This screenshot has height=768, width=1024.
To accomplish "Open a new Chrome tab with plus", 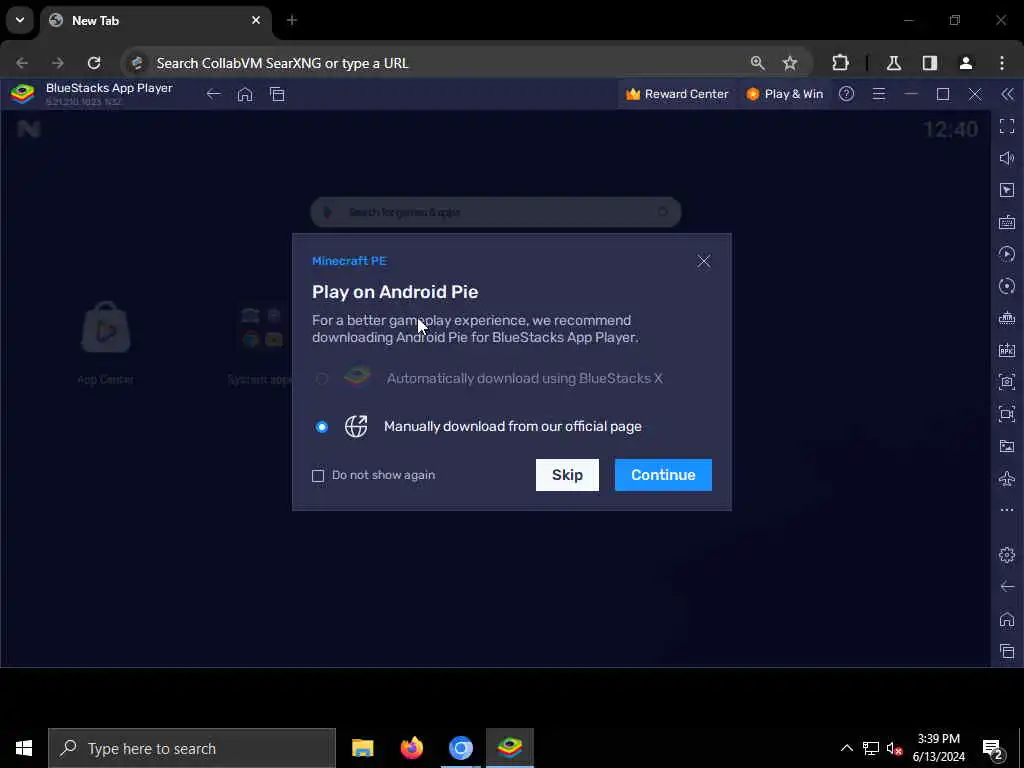I will coord(292,20).
